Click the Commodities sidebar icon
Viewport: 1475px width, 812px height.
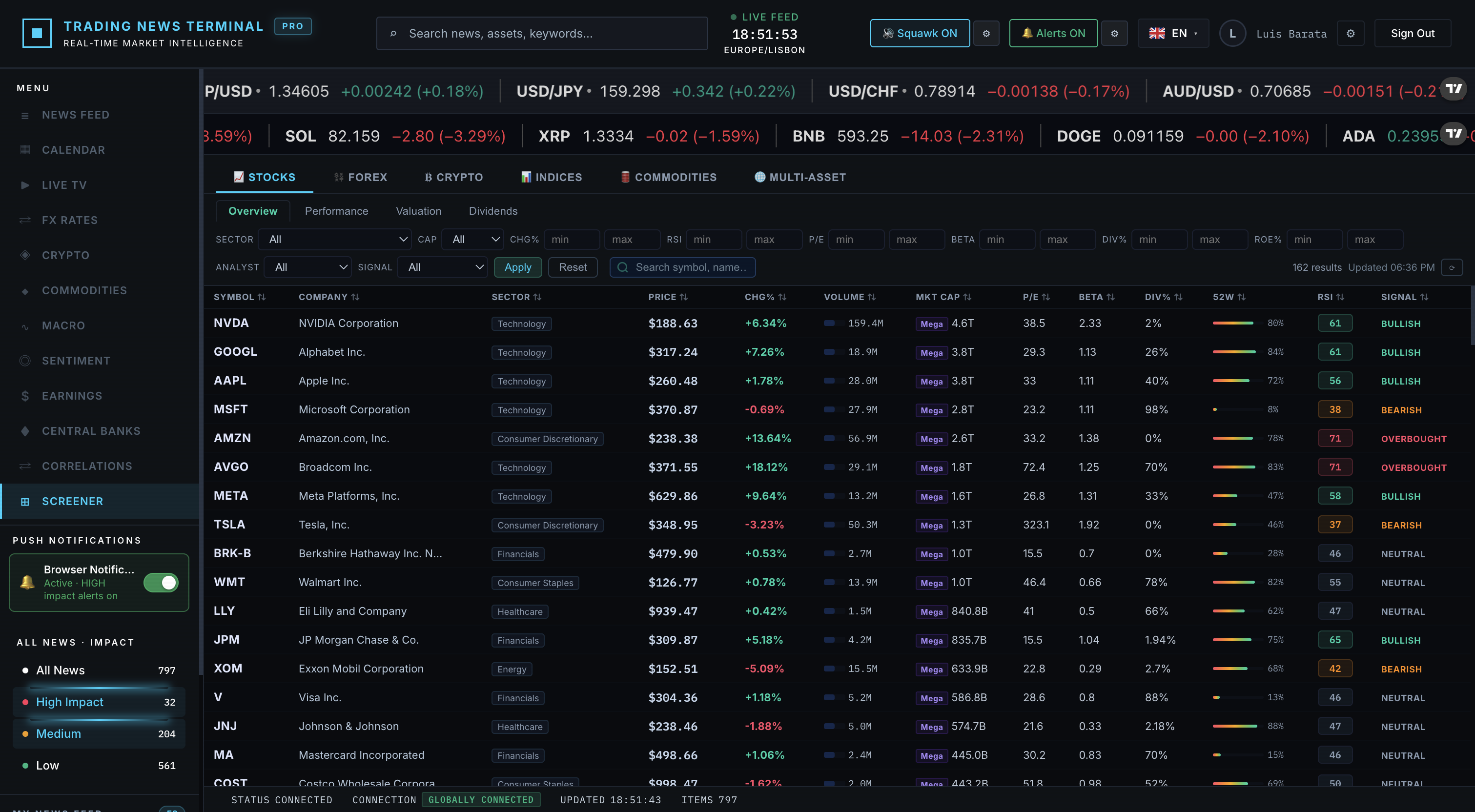pyautogui.click(x=24, y=290)
